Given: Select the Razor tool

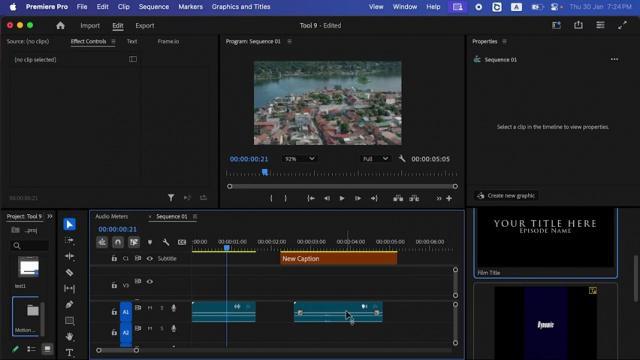Looking at the screenshot, I should coord(69,272).
